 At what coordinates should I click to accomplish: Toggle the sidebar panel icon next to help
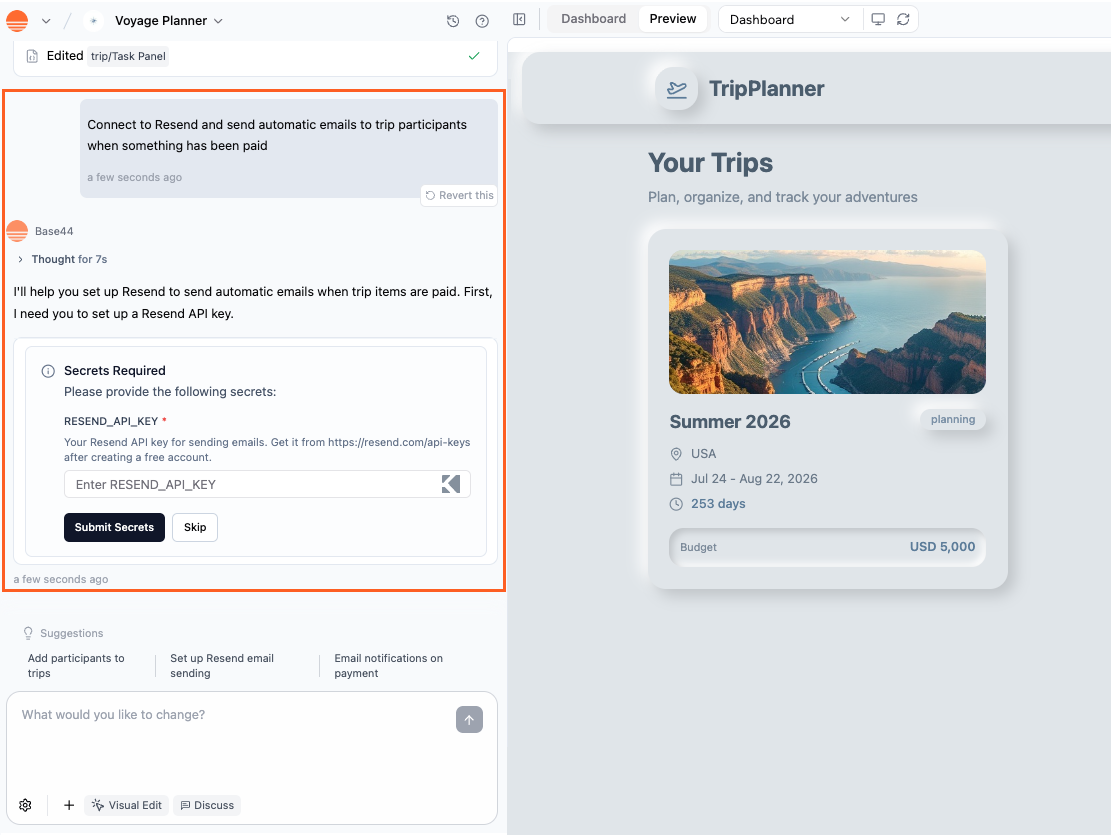point(519,20)
